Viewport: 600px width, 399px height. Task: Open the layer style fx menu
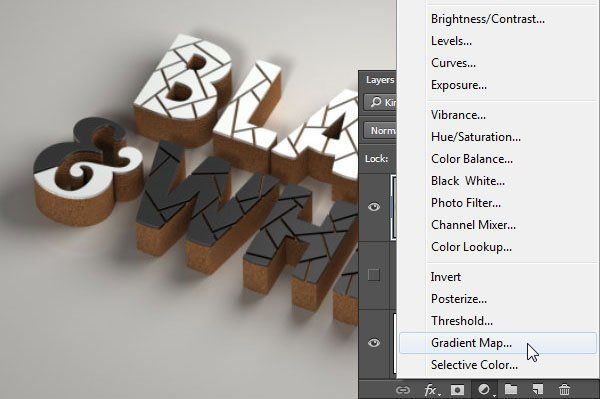(432, 390)
